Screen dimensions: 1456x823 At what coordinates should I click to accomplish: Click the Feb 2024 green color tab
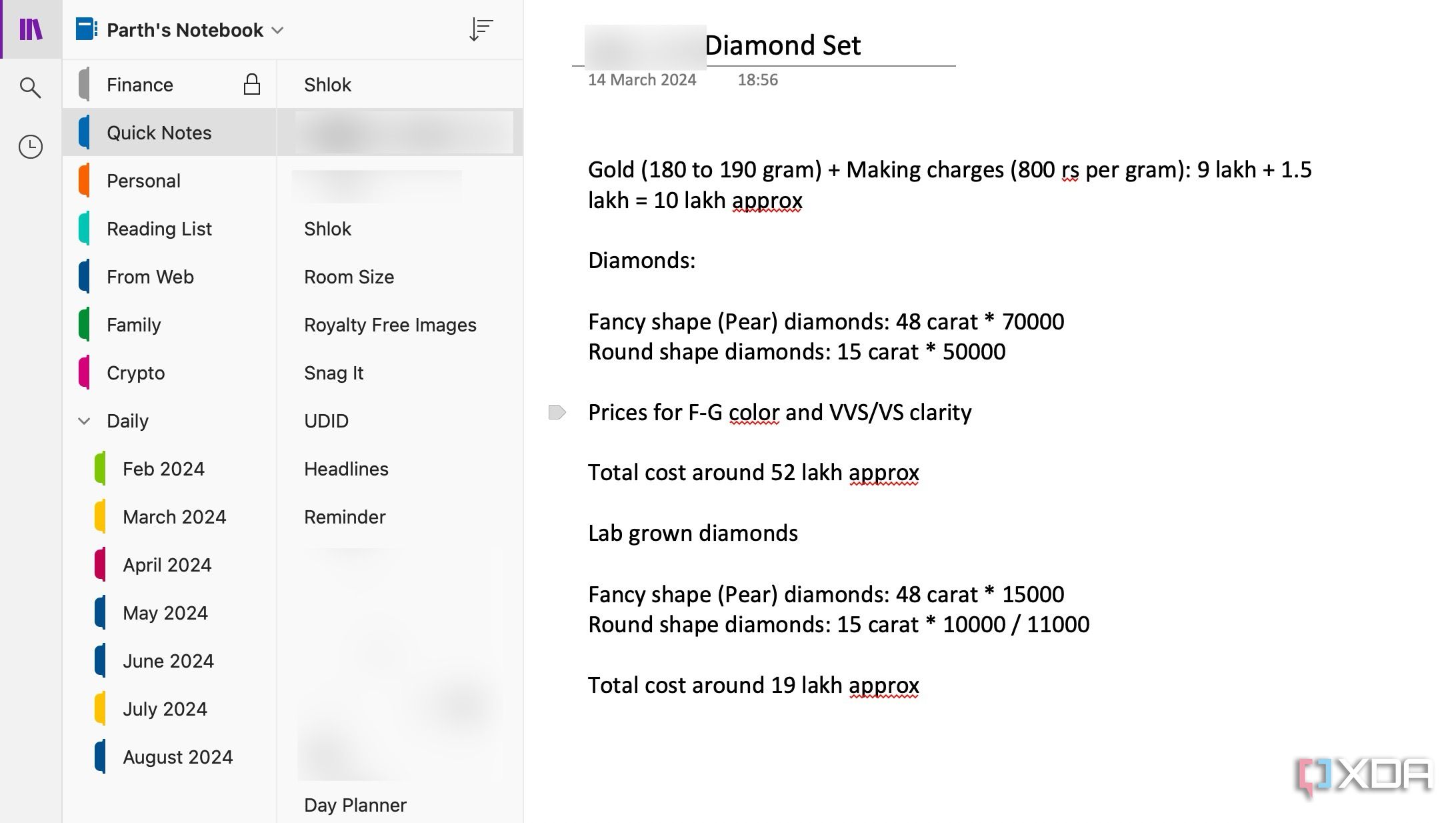tap(100, 469)
